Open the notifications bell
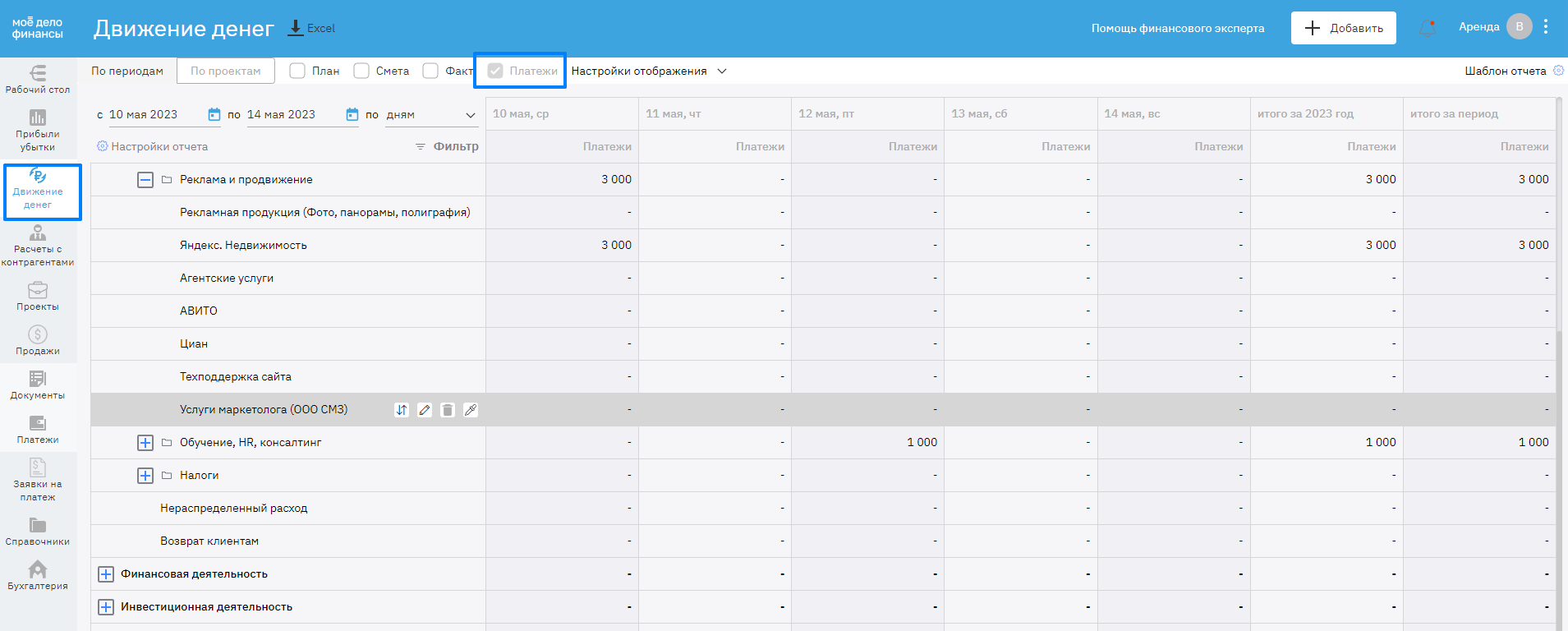1568x631 pixels. 1428,28
